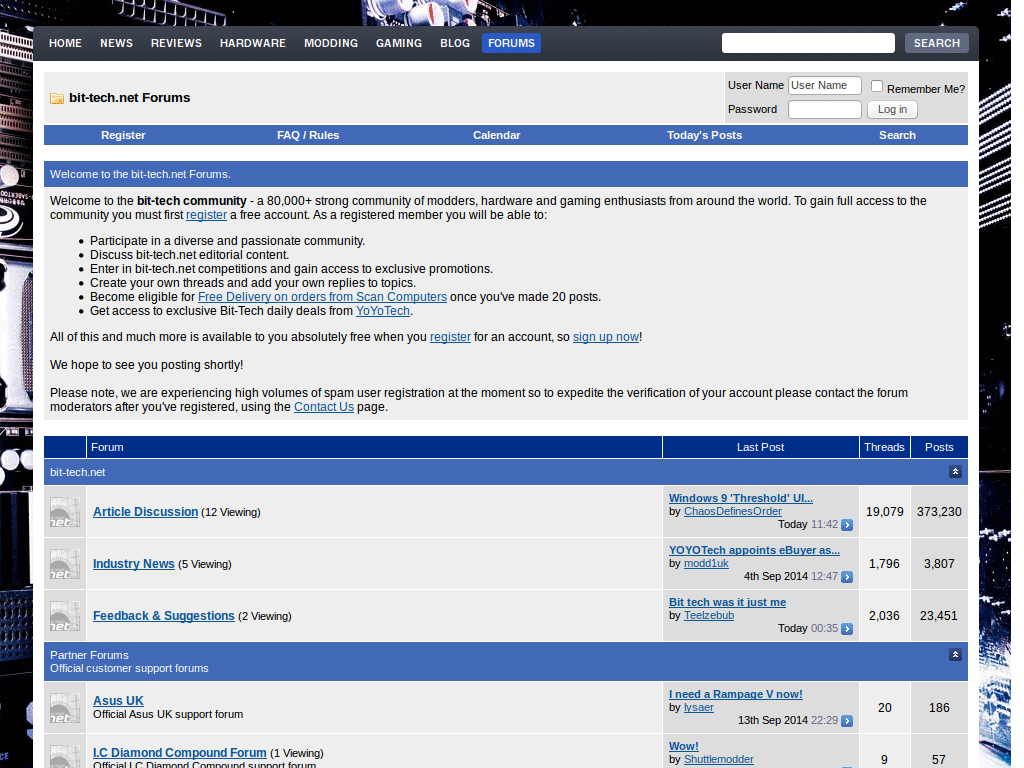Click the Article Discussion forum status icon
Screen dimensions: 1024x768
point(65,512)
